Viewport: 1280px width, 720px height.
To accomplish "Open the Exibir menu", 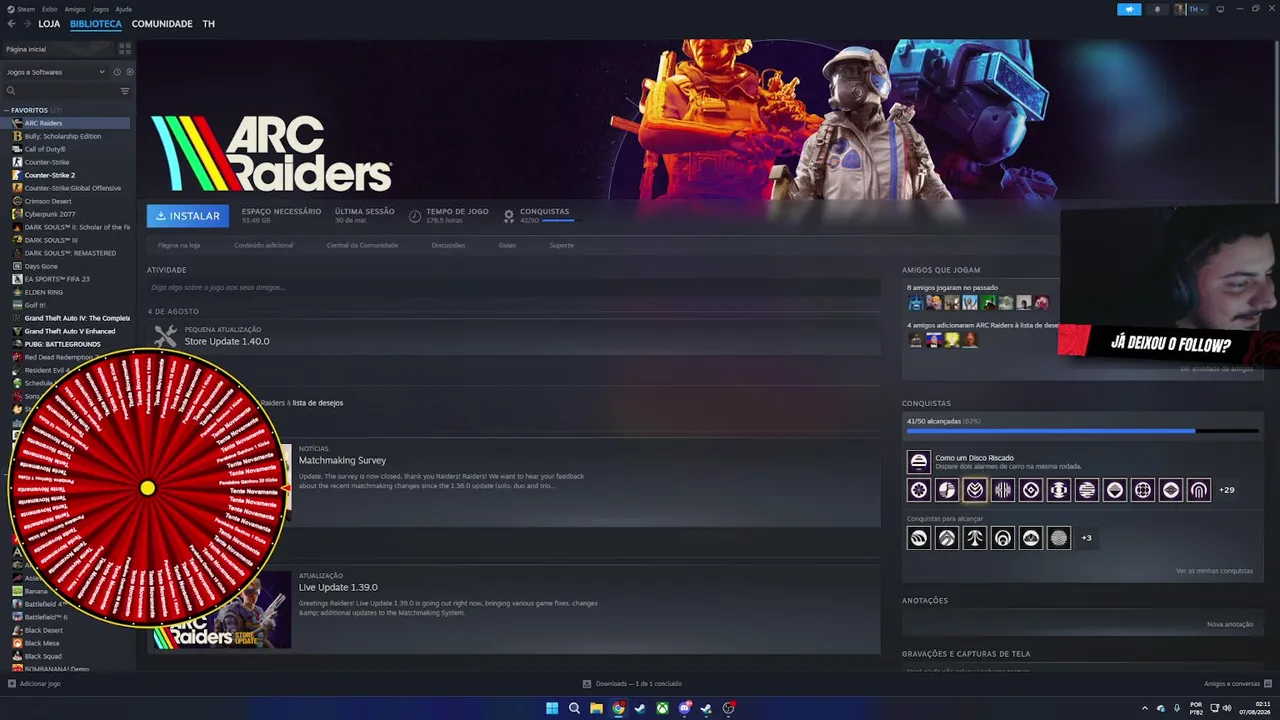I will coord(50,9).
